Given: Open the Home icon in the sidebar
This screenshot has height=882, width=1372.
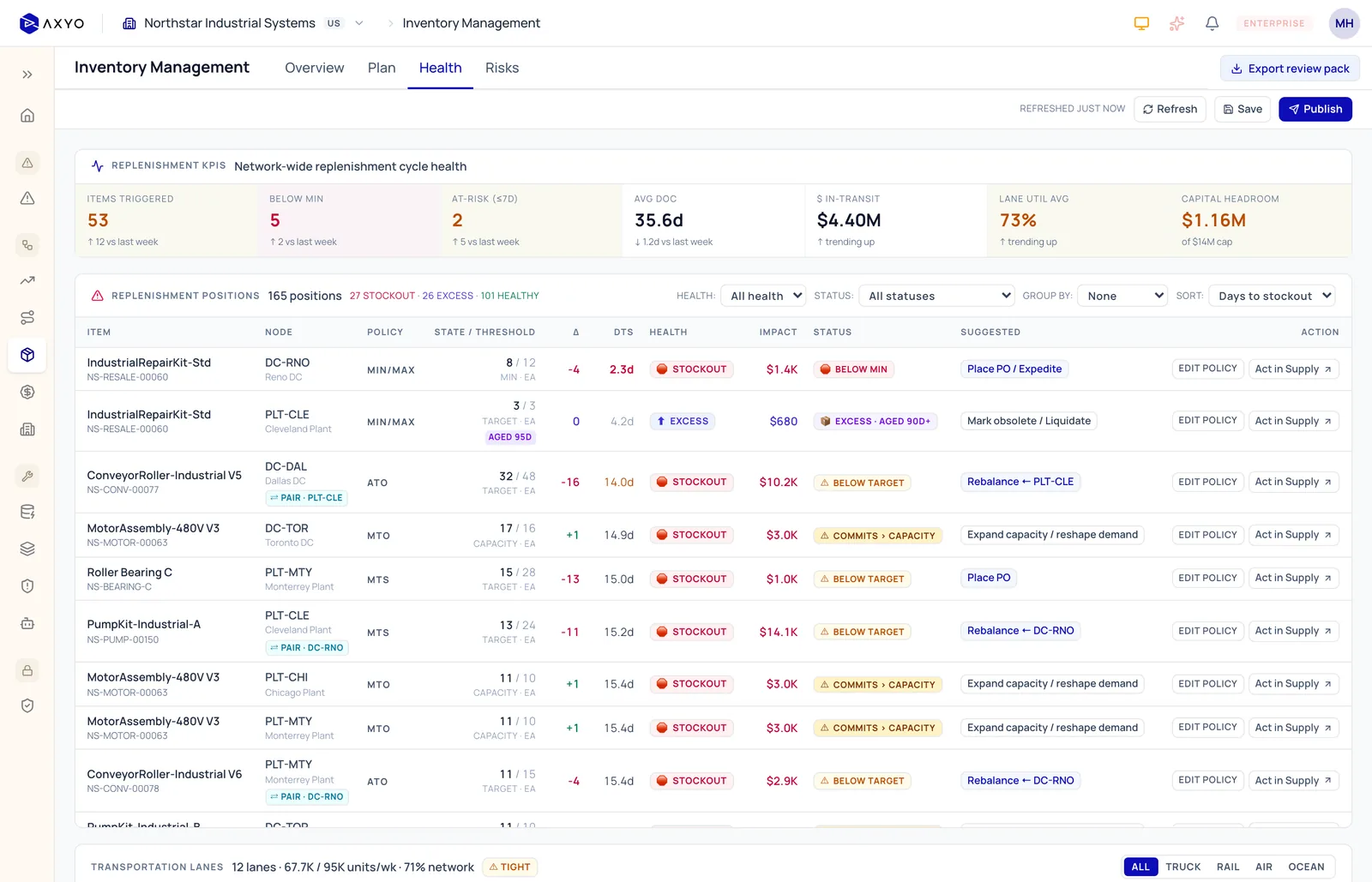Looking at the screenshot, I should tap(27, 116).
